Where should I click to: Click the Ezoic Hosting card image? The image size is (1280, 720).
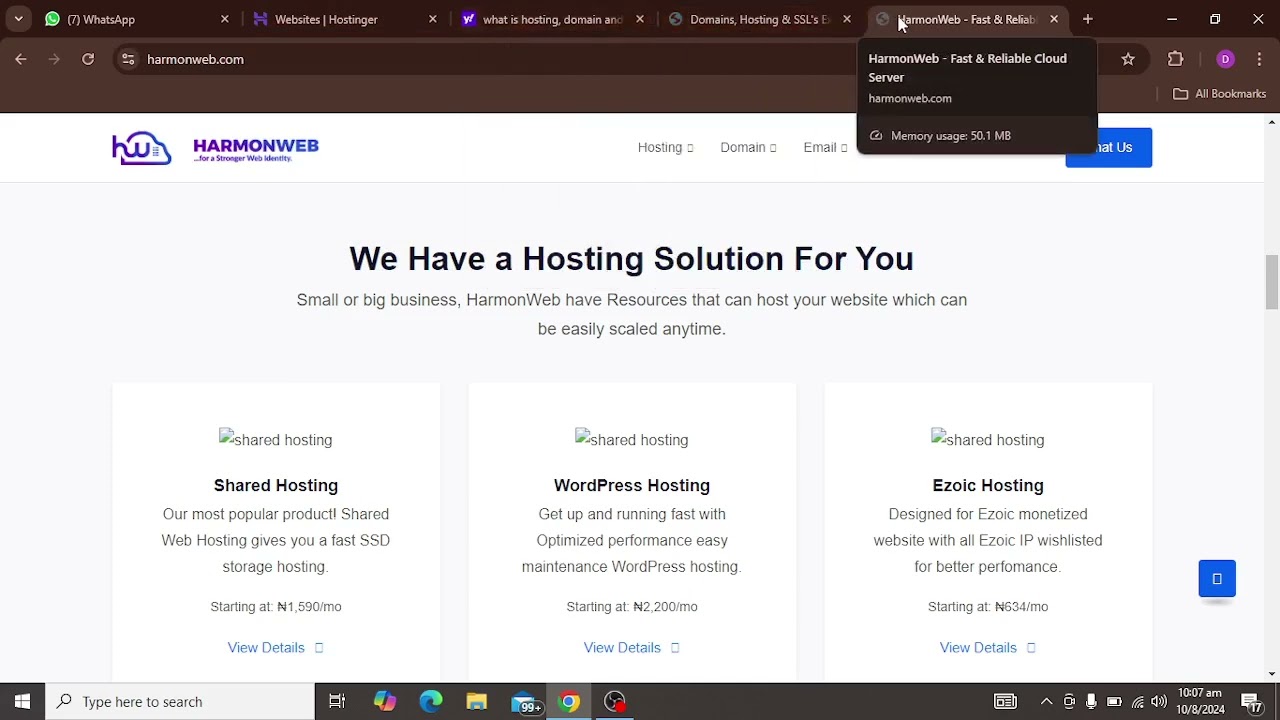pos(988,439)
